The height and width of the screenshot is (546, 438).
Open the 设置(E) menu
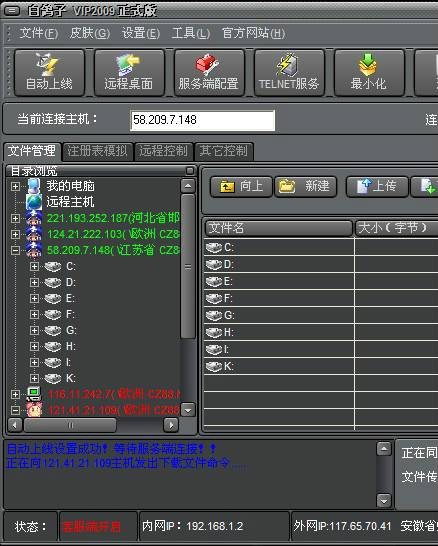click(x=141, y=33)
